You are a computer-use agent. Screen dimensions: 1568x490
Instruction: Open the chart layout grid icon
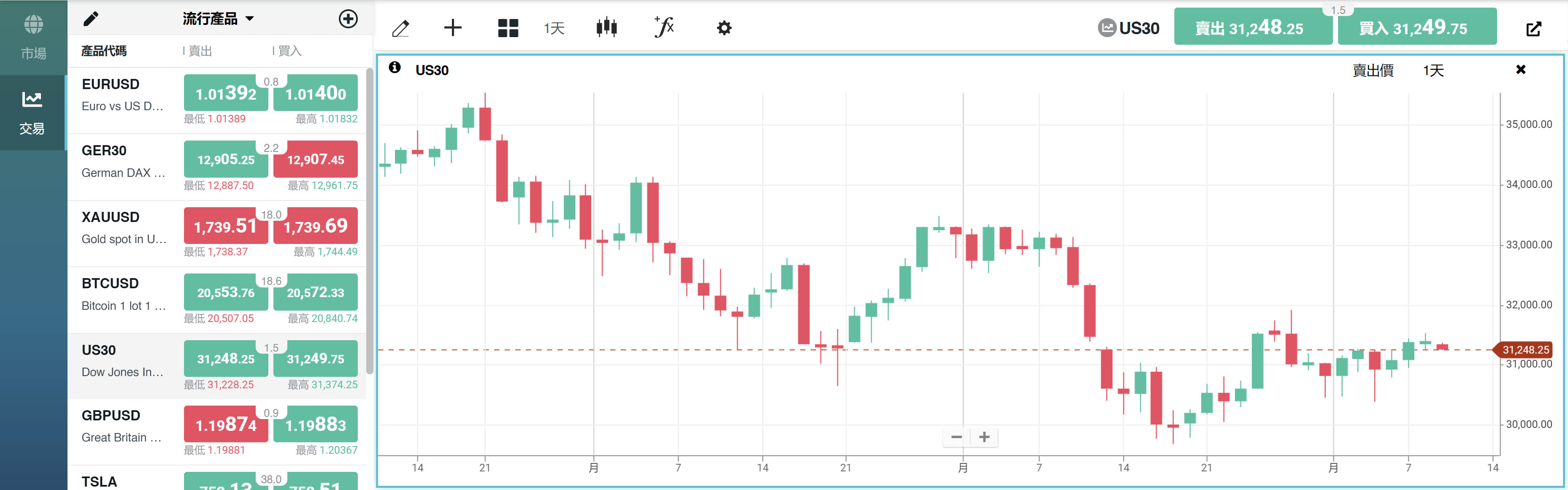pyautogui.click(x=508, y=27)
